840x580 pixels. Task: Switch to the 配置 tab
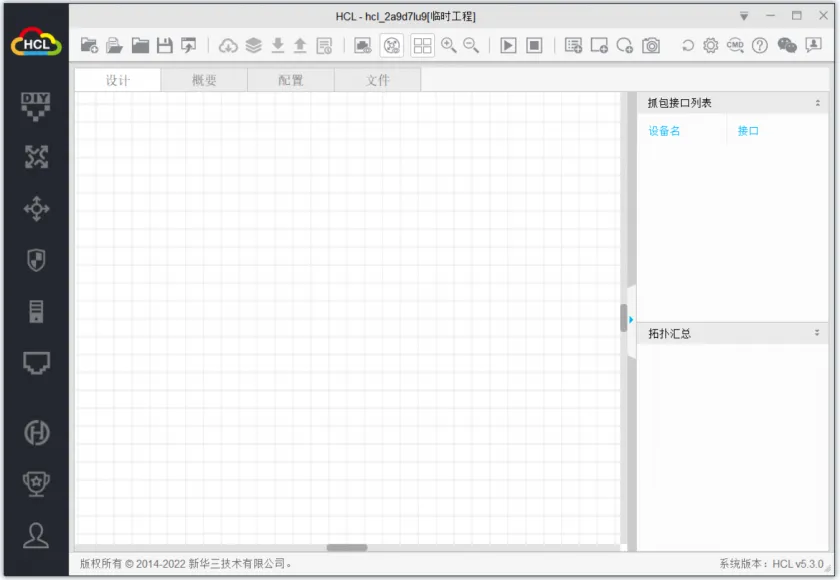pyautogui.click(x=291, y=80)
